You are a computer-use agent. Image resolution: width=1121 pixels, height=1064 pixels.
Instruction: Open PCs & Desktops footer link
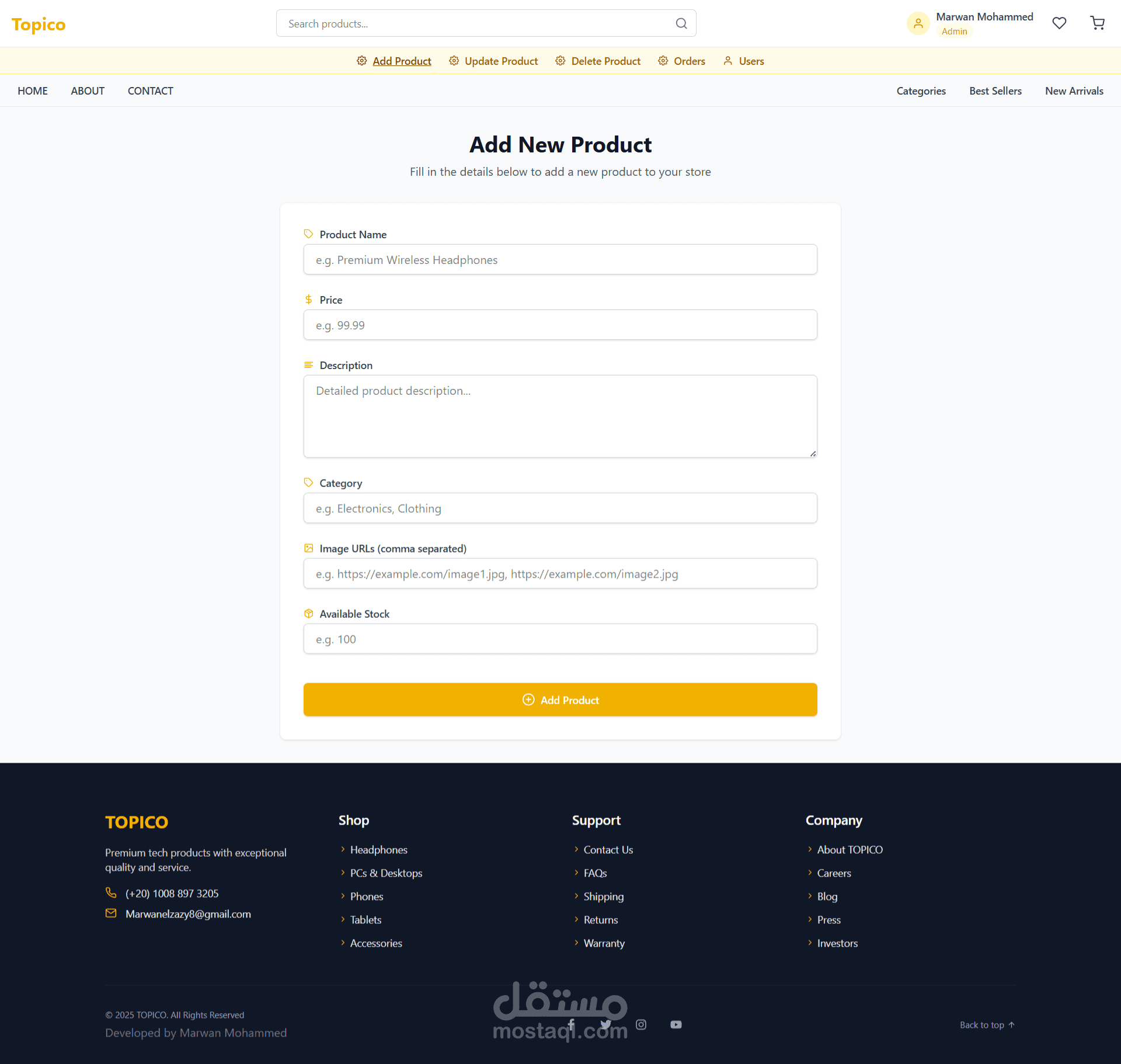(x=386, y=873)
